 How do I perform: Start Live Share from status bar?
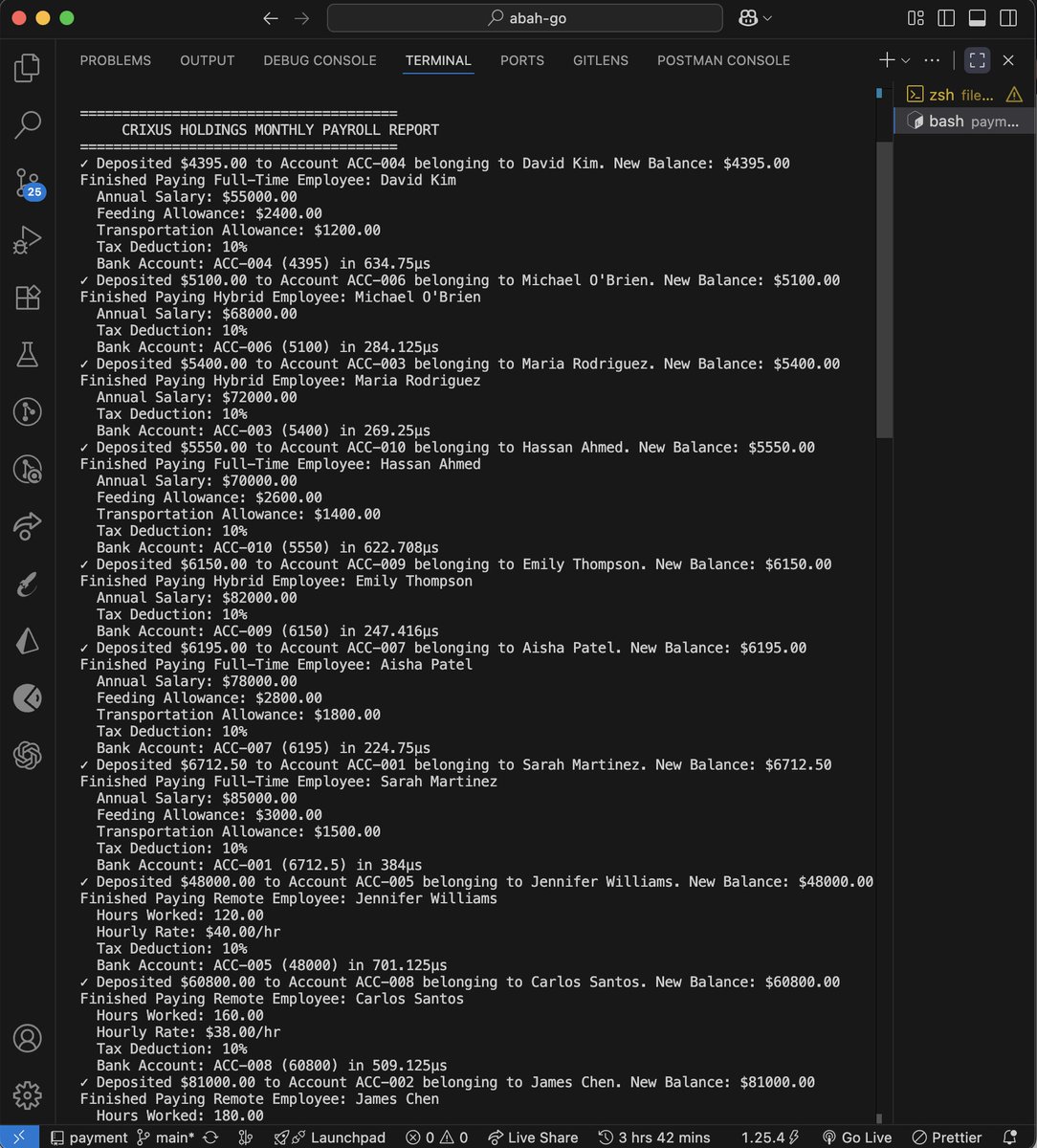pyautogui.click(x=533, y=1137)
